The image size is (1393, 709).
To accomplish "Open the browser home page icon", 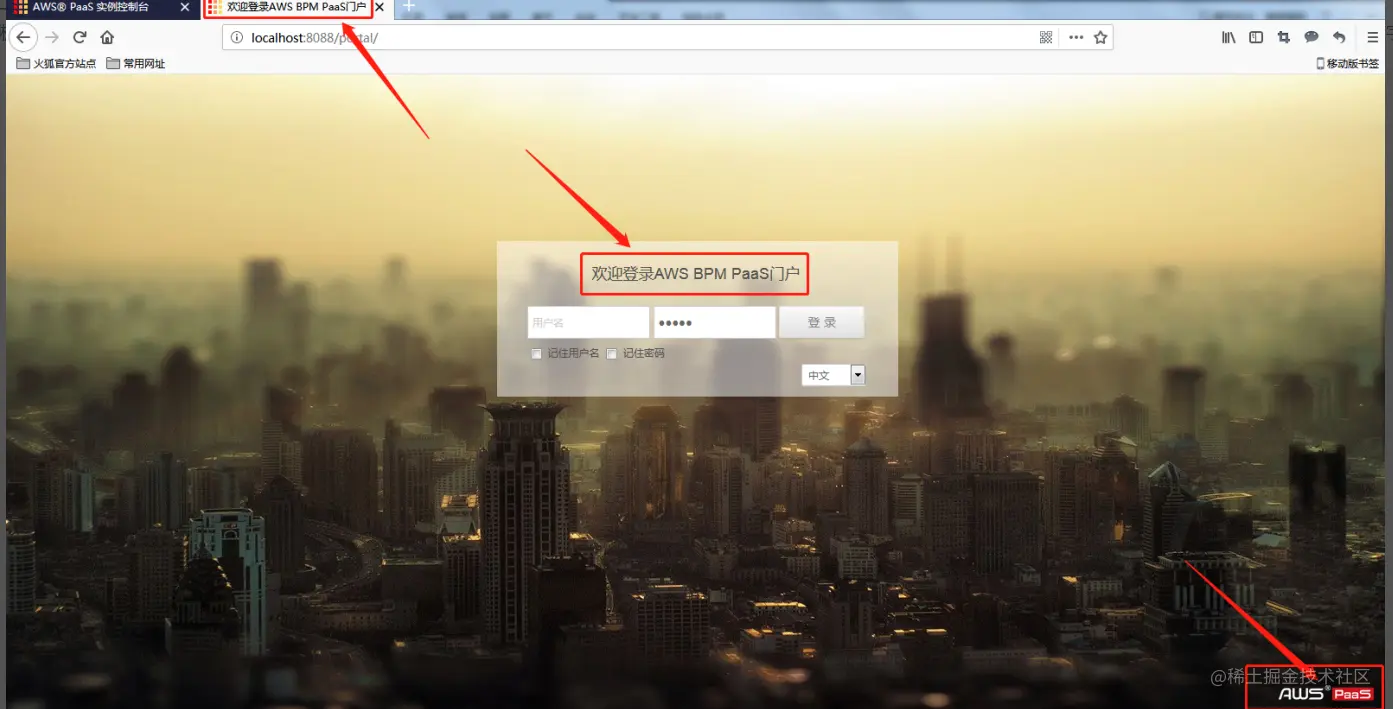I will 107,37.
